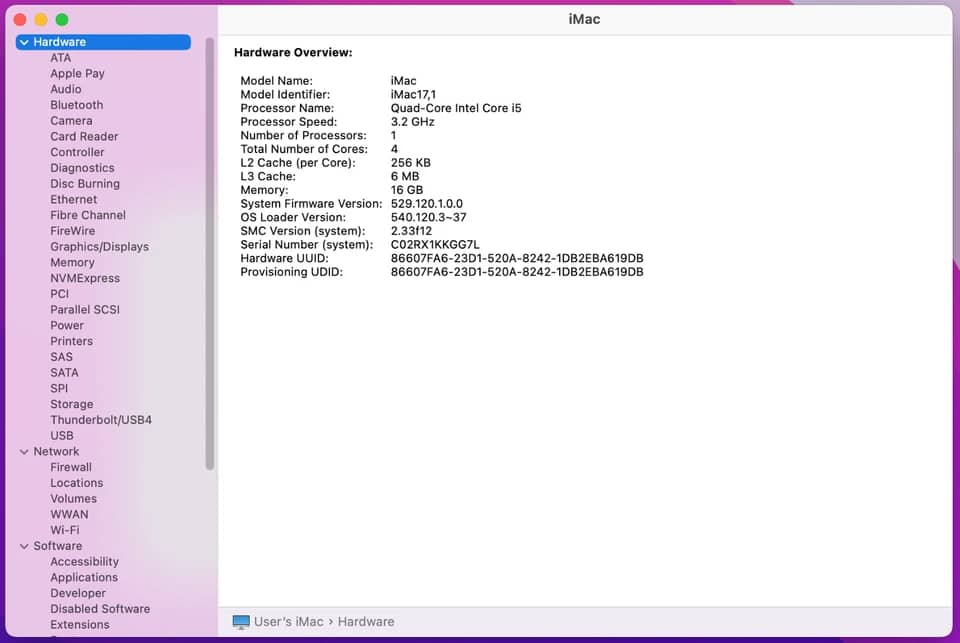Open Accessibility under Software
The width and height of the screenshot is (960, 643).
84,562
